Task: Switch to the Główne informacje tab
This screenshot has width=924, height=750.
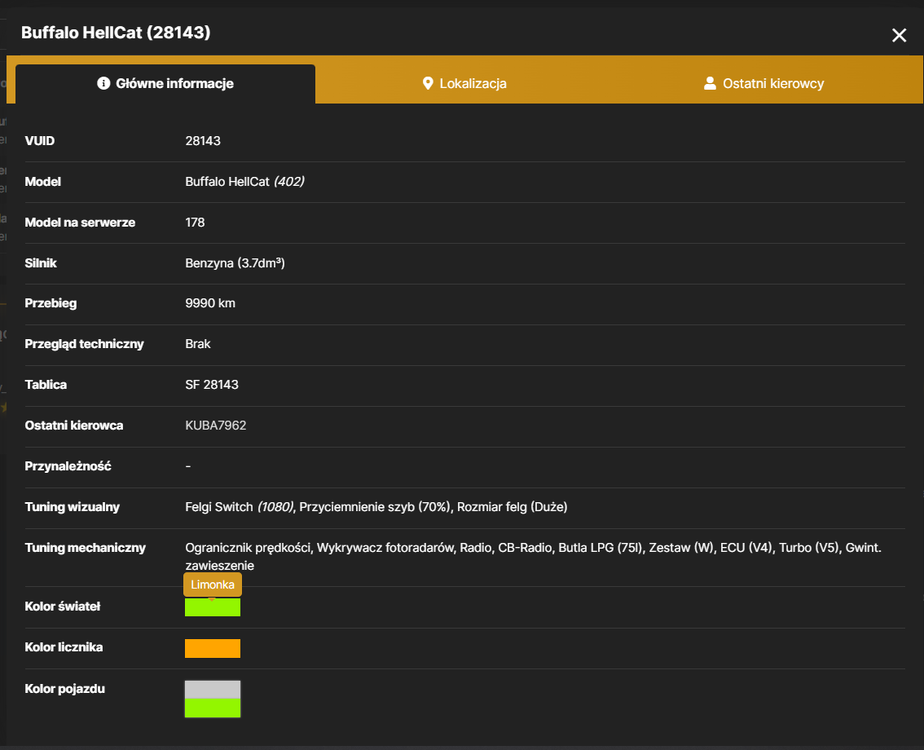Action: point(166,84)
